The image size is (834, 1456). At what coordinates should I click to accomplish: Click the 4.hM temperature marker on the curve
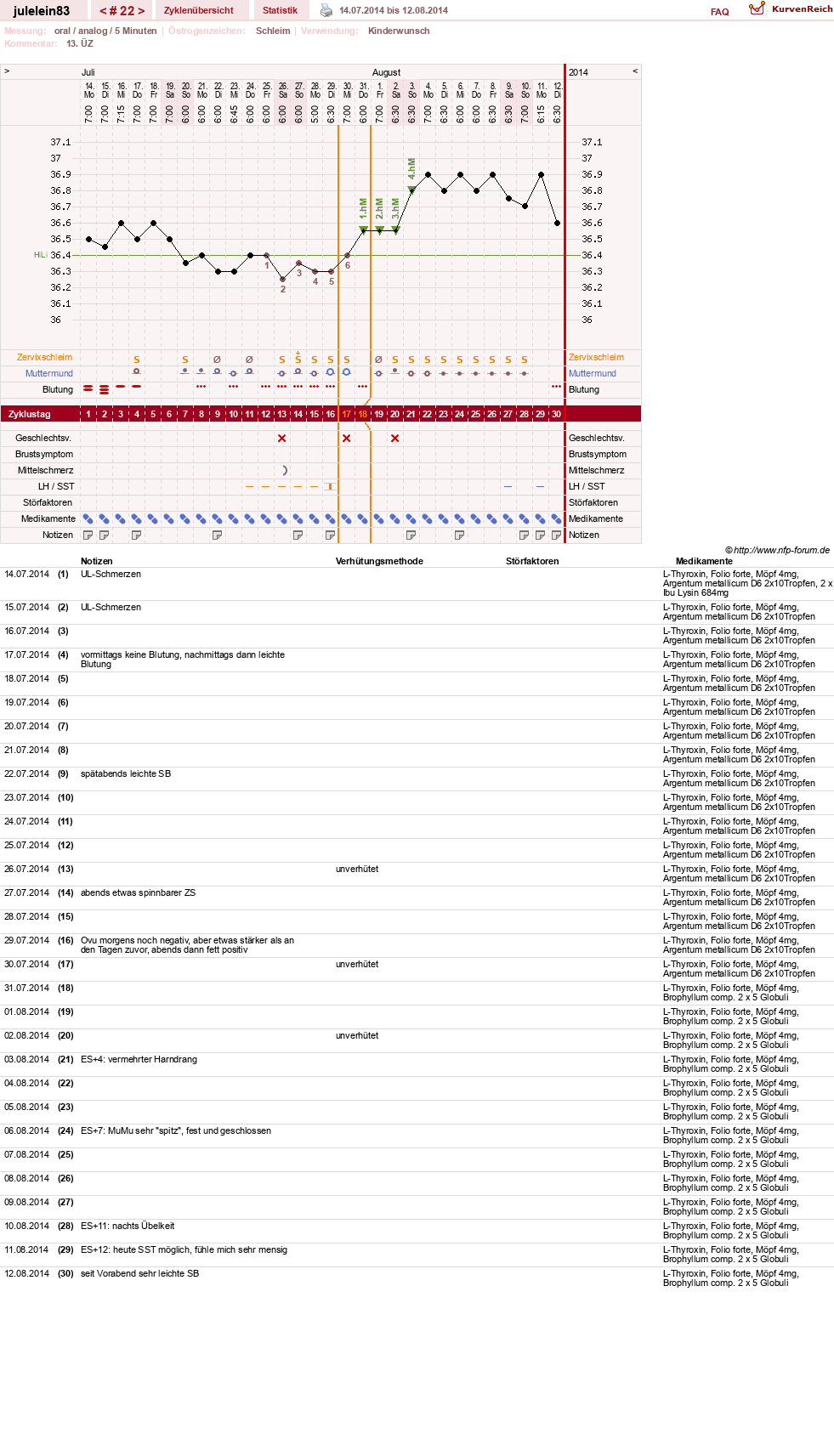click(411, 190)
